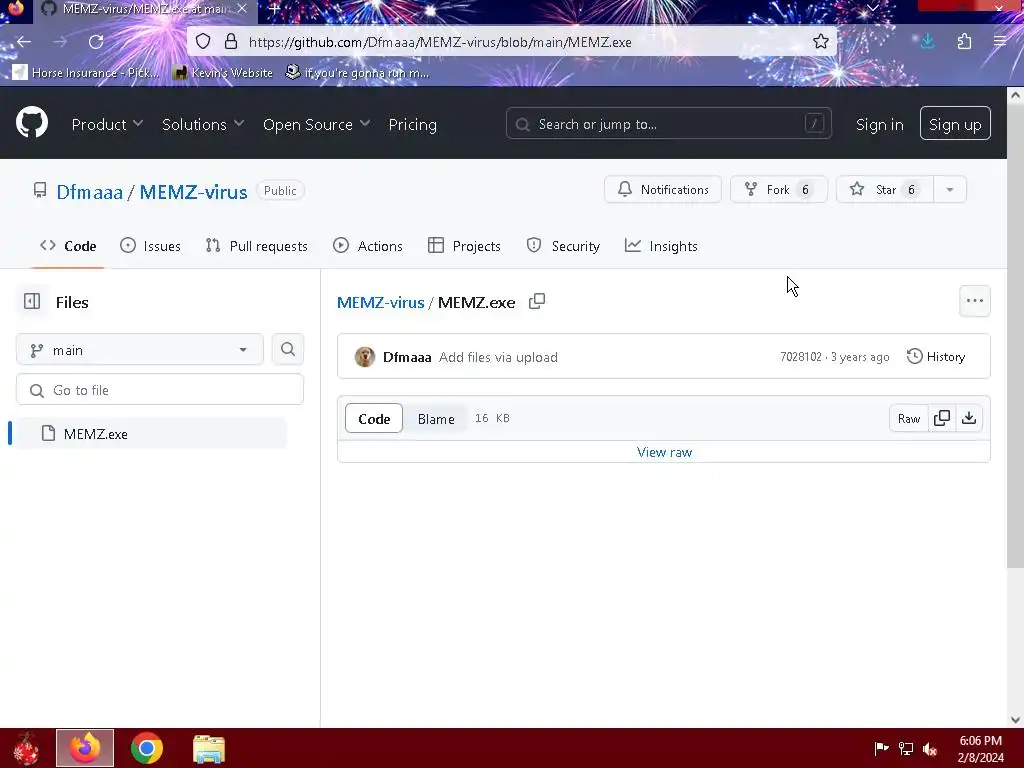1024x768 pixels.
Task: Focus the Go to file field
Action: click(160, 390)
